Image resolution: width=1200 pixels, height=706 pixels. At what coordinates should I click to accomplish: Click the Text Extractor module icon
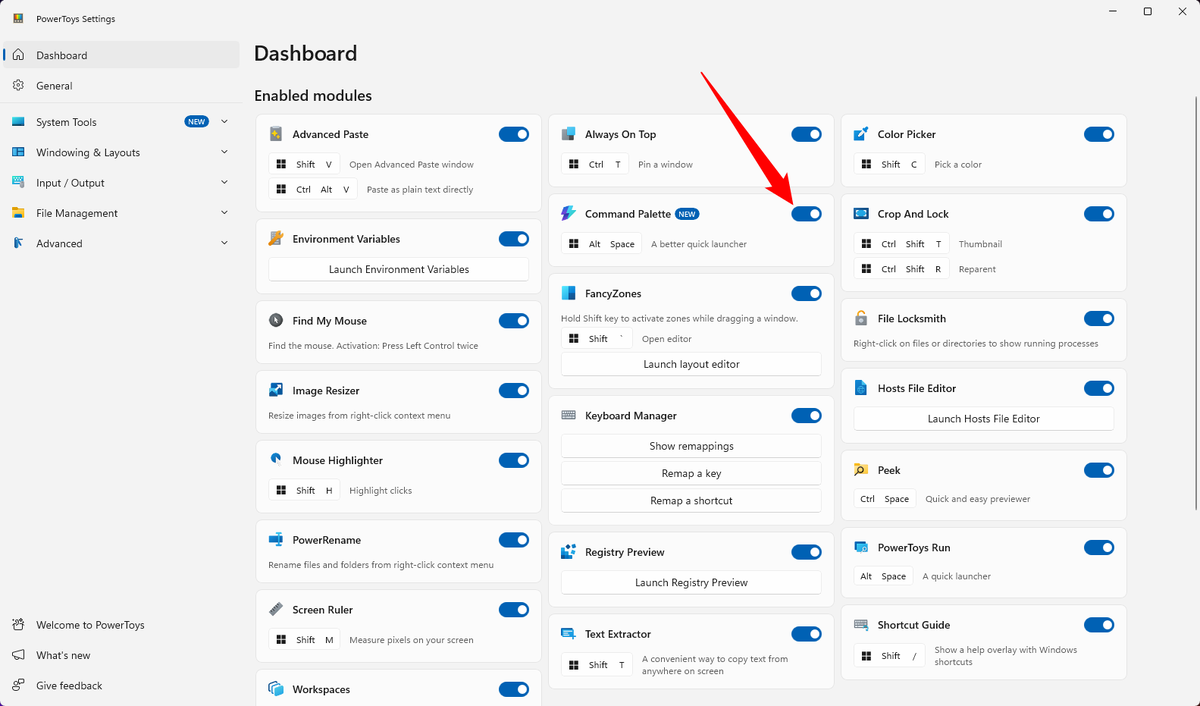click(568, 634)
